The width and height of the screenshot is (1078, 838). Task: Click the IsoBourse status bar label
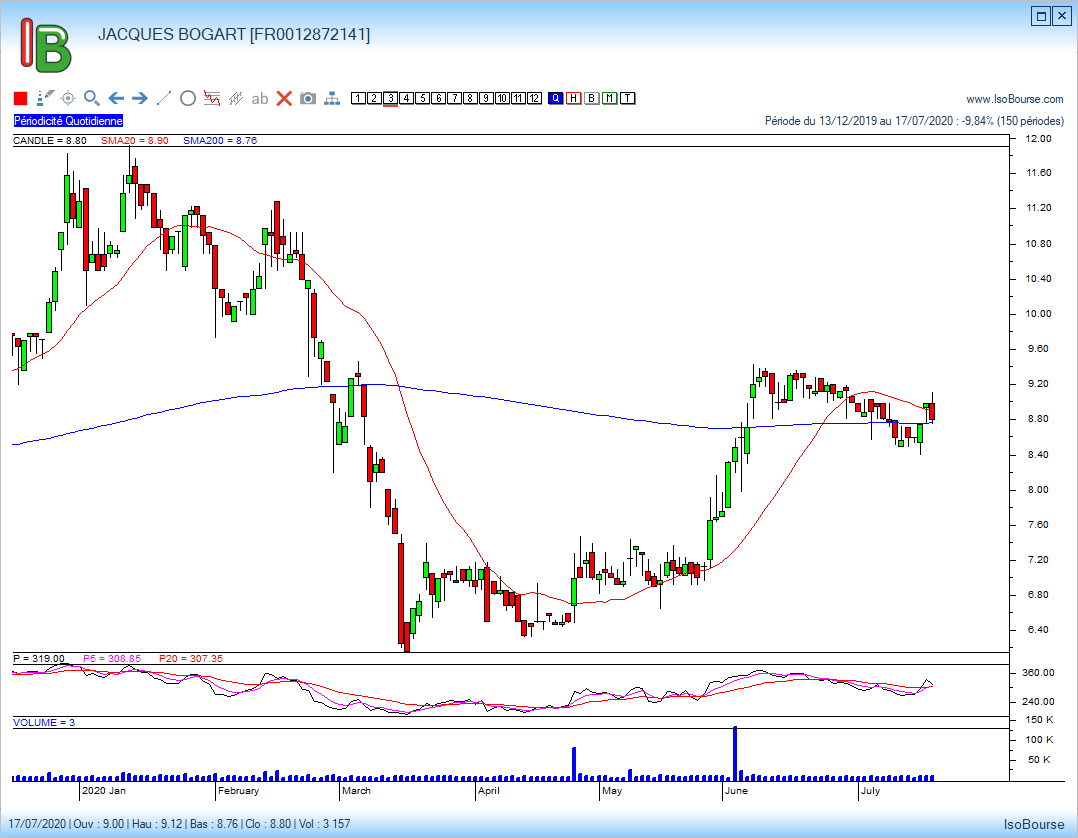click(x=1034, y=824)
